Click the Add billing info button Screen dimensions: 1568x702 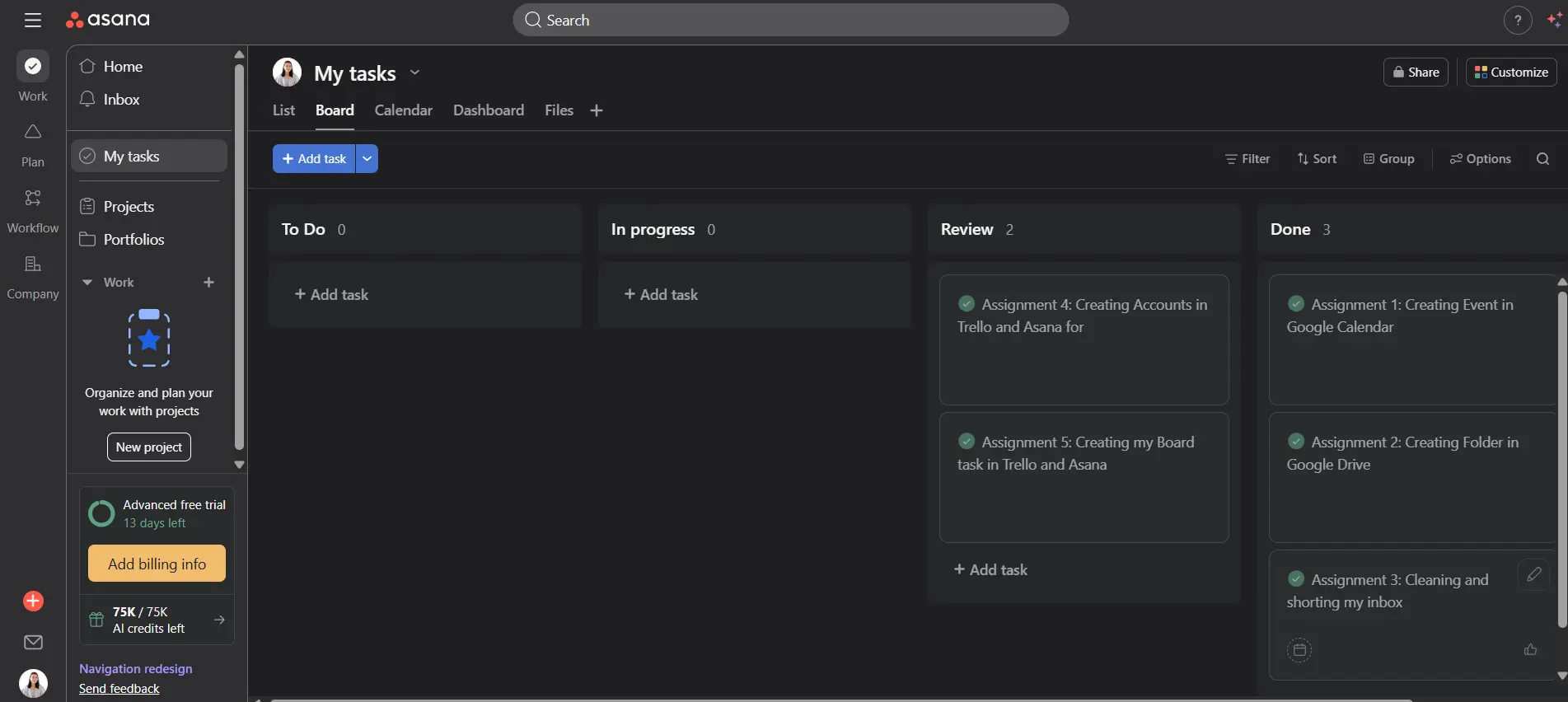pos(157,564)
